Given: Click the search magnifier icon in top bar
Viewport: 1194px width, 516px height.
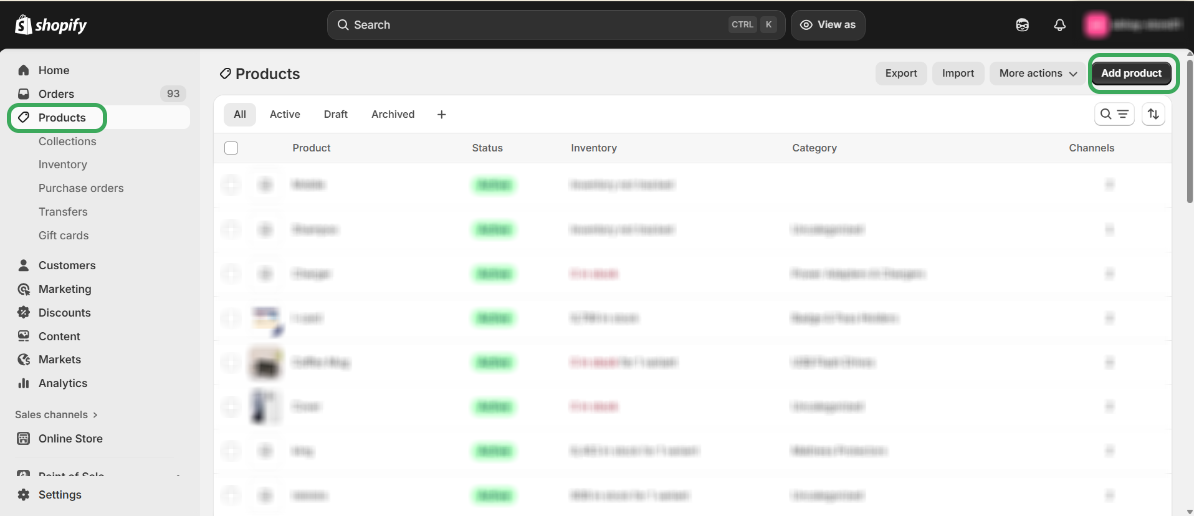Looking at the screenshot, I should (x=343, y=25).
